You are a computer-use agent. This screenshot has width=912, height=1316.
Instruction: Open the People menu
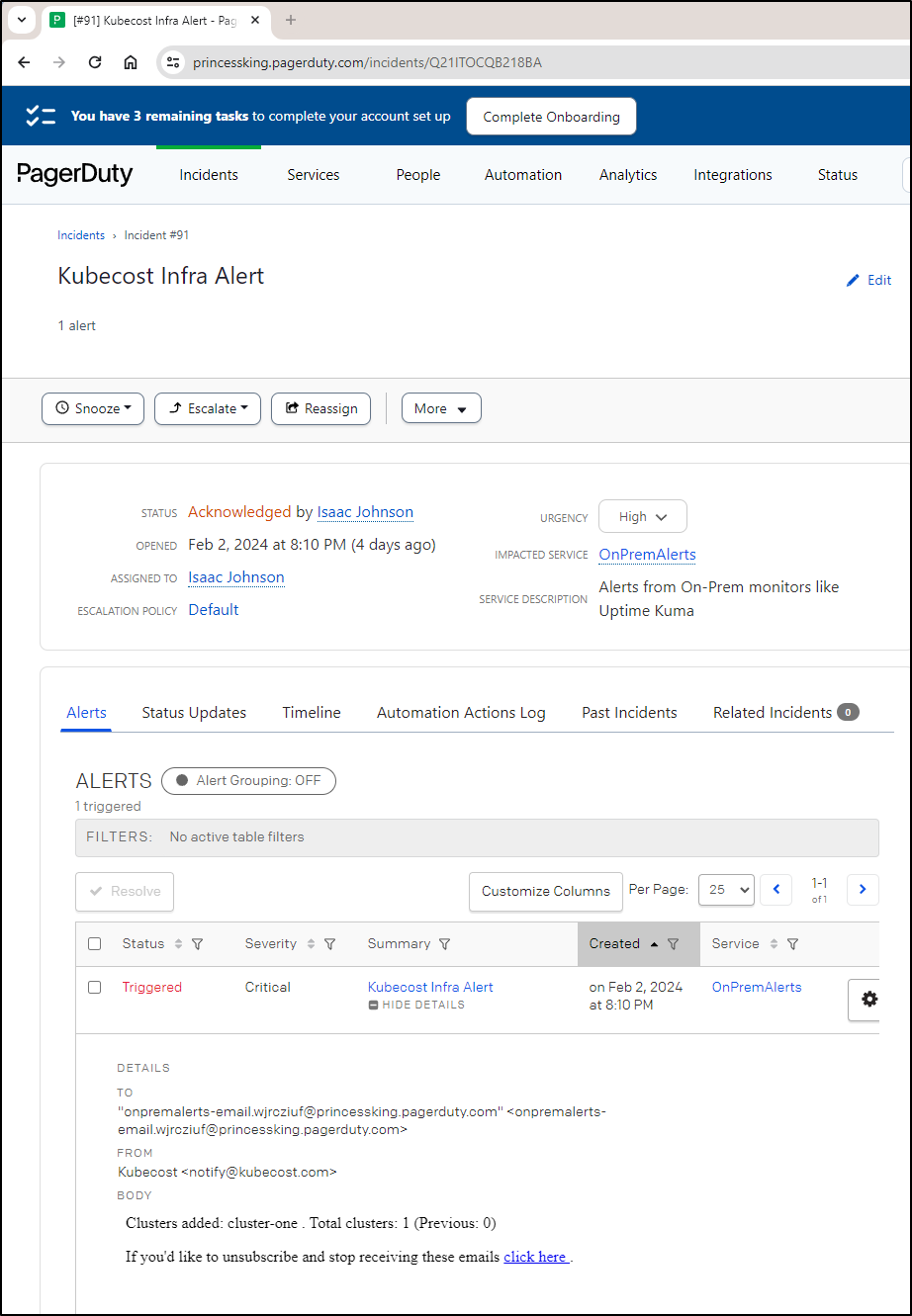click(418, 175)
